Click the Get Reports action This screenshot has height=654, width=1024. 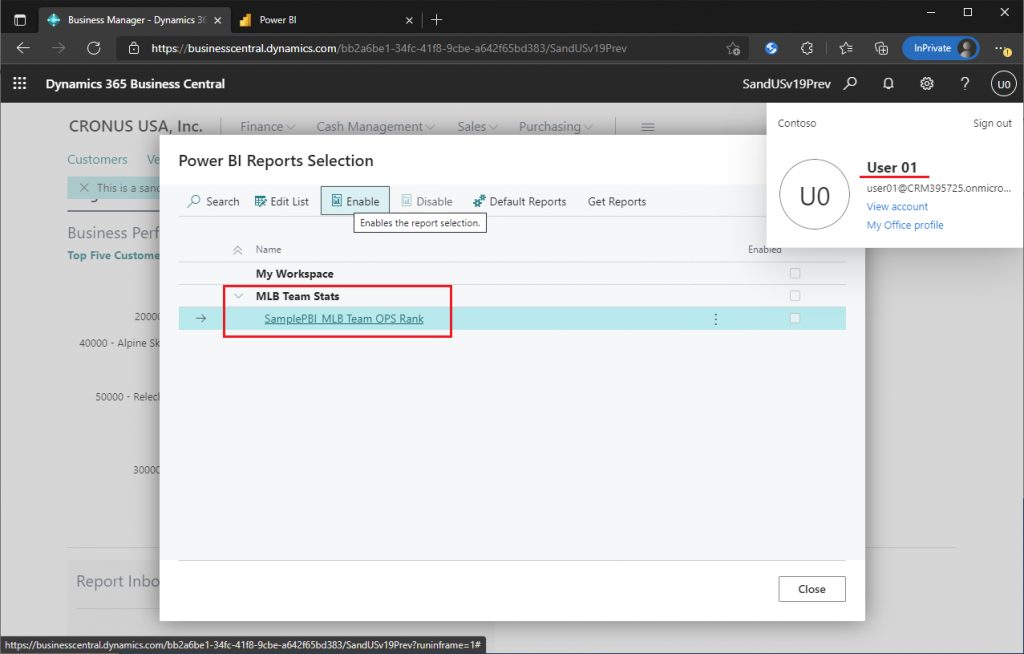point(616,201)
